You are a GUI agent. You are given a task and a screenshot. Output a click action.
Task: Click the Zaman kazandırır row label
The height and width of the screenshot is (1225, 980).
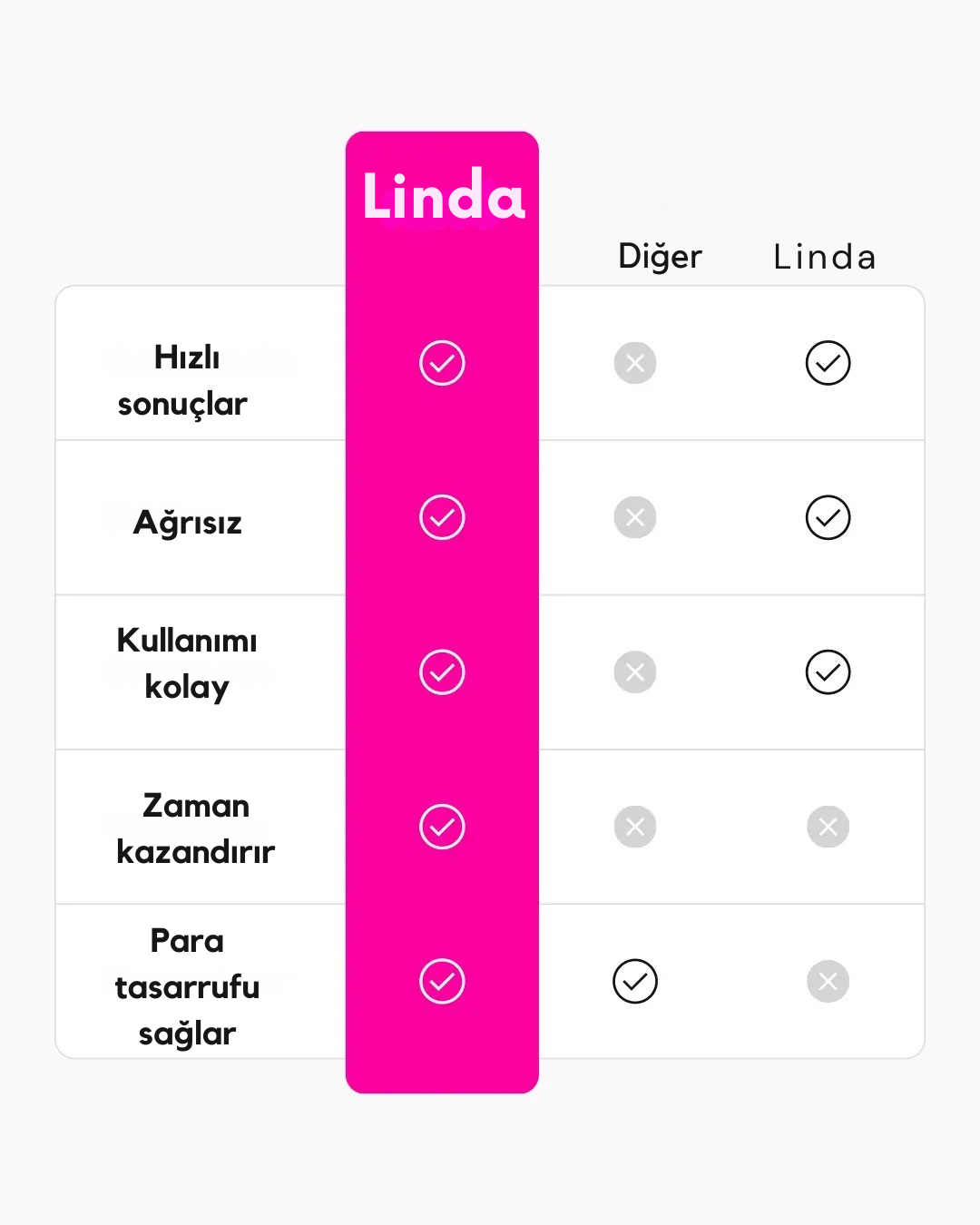tap(195, 828)
